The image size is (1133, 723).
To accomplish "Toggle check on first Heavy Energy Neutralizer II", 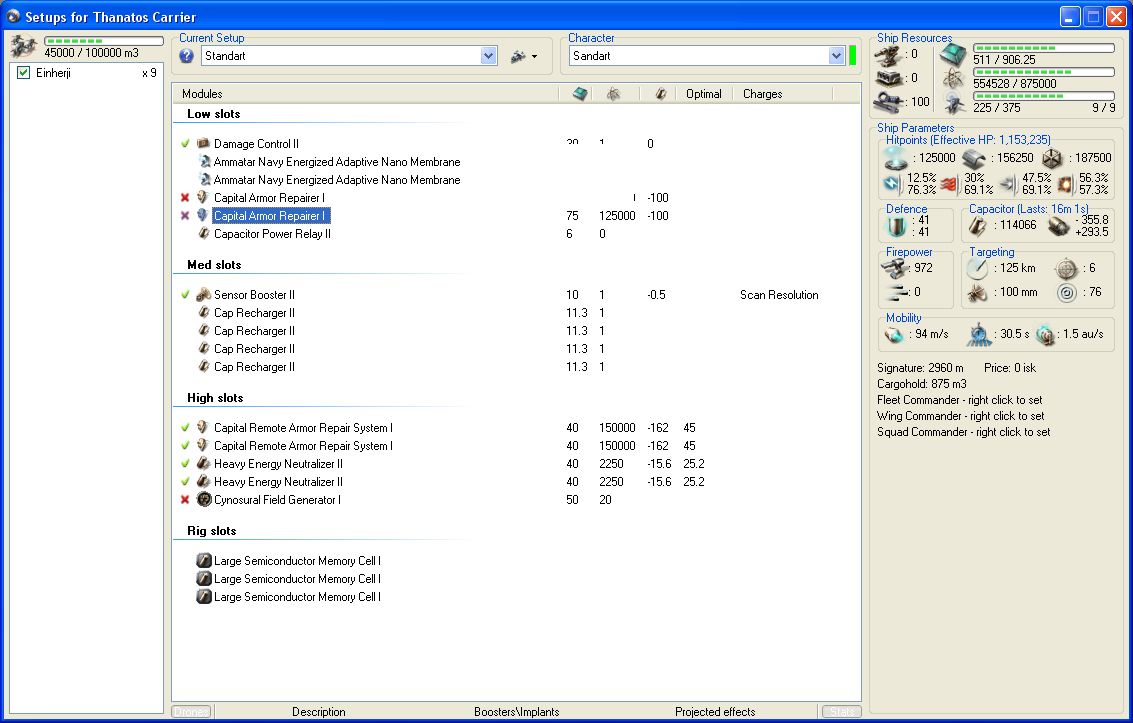I will tap(185, 463).
